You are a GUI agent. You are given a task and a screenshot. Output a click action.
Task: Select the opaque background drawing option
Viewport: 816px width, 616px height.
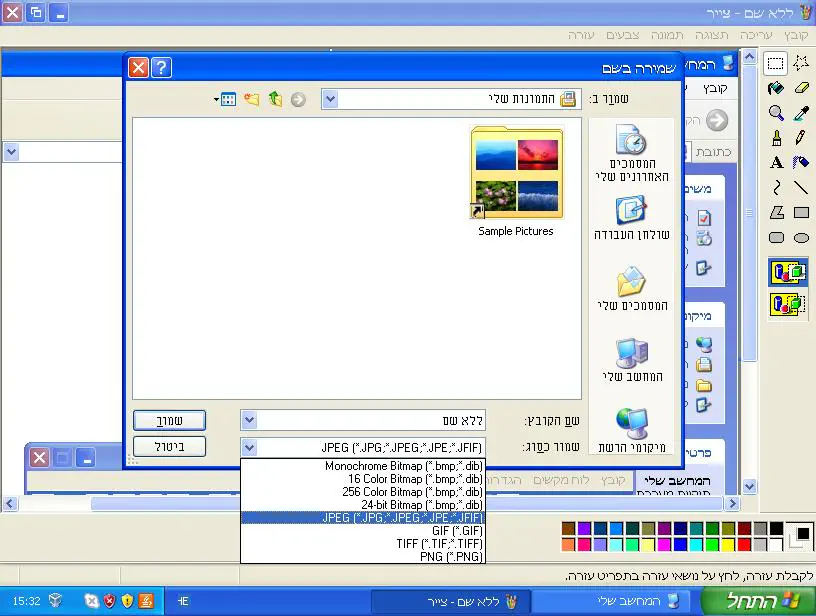coord(788,271)
